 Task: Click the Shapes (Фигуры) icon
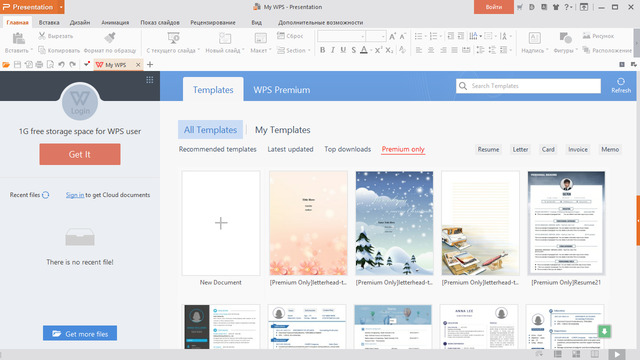[565, 38]
